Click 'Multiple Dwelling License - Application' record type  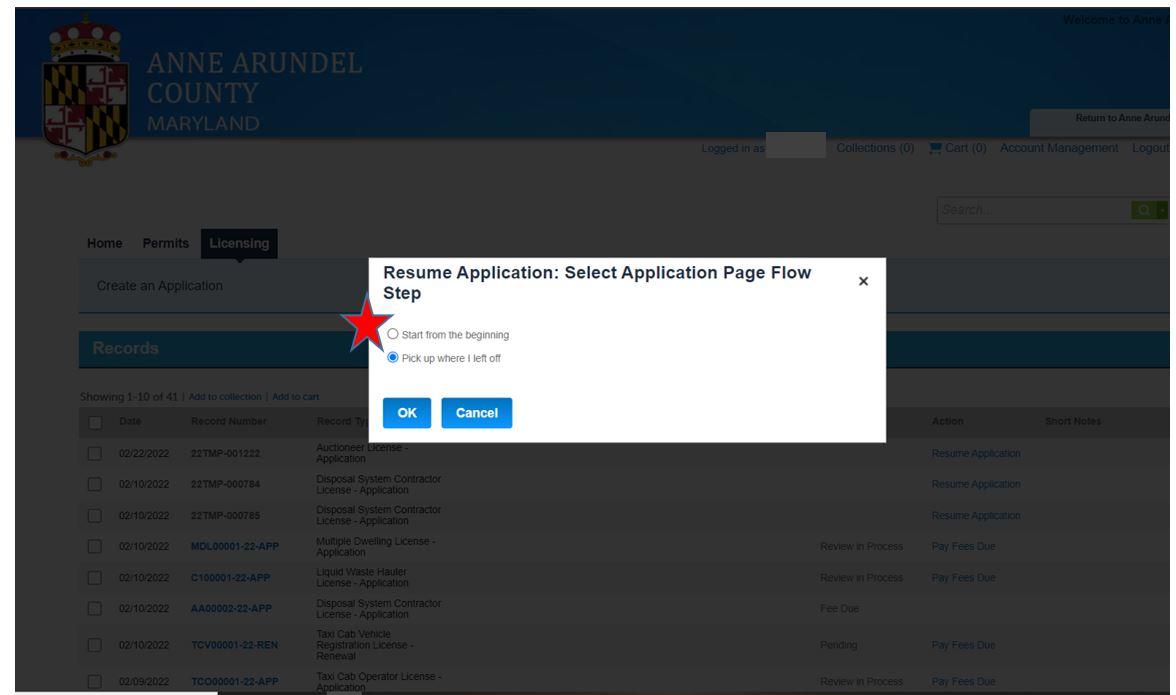point(376,547)
